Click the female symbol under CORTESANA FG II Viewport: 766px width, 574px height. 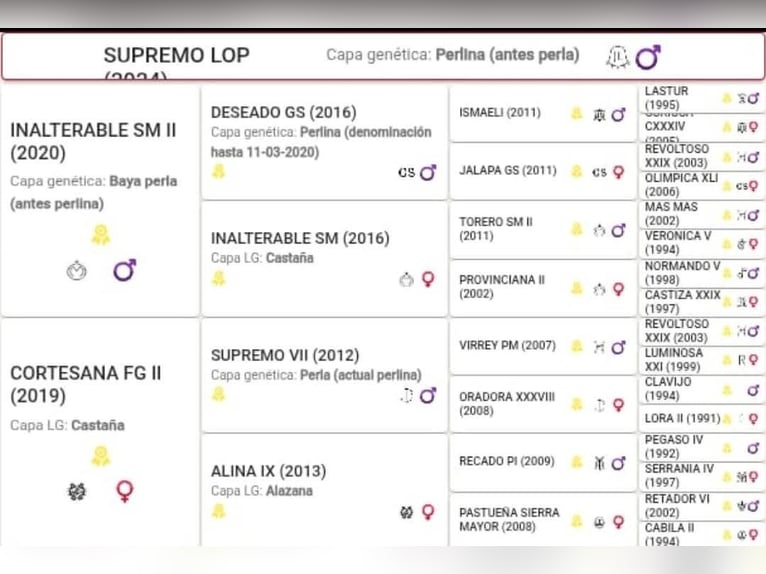coord(124,491)
